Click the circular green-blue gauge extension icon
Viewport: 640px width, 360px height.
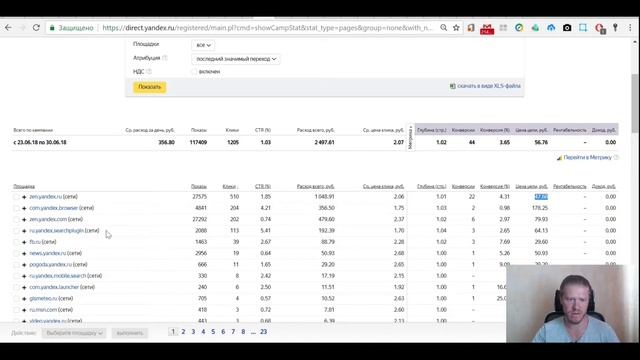[x=519, y=28]
